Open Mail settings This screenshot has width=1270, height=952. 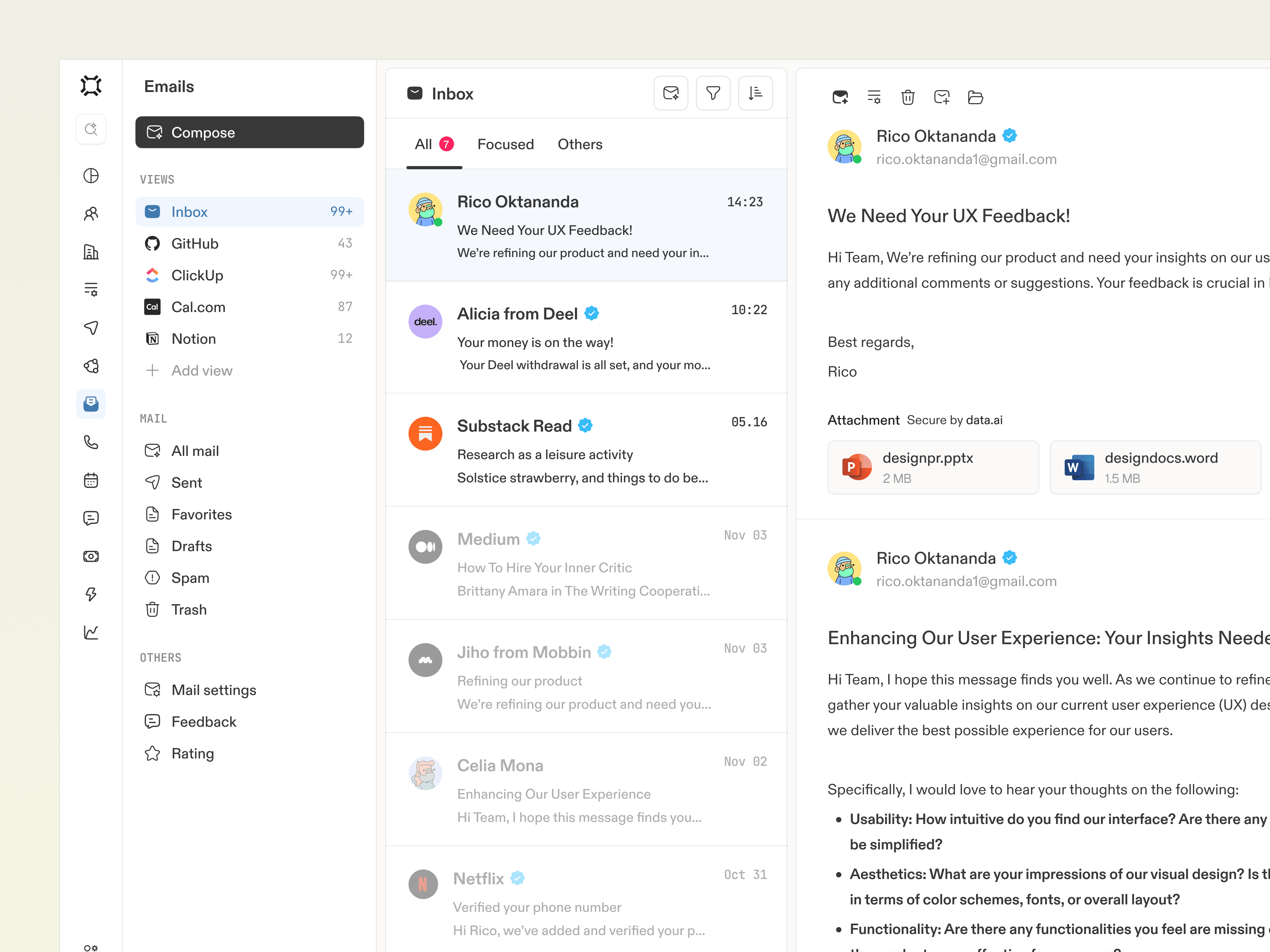(x=214, y=690)
